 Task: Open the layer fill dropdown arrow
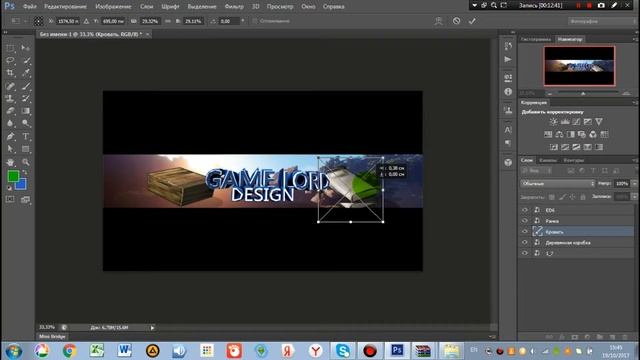pos(634,197)
